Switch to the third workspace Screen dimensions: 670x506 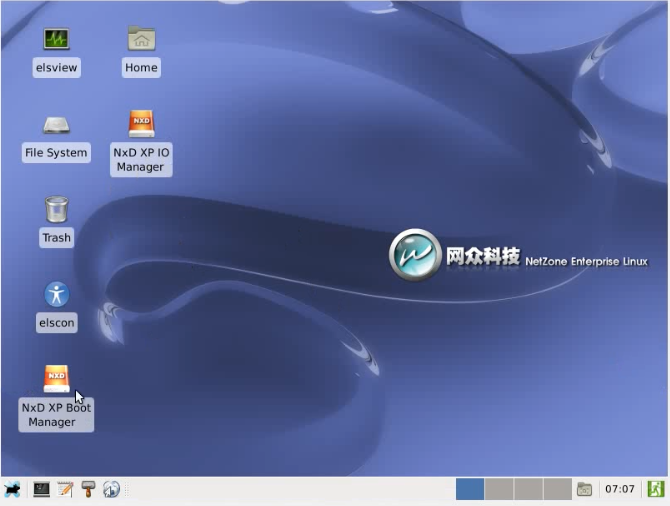coord(529,489)
